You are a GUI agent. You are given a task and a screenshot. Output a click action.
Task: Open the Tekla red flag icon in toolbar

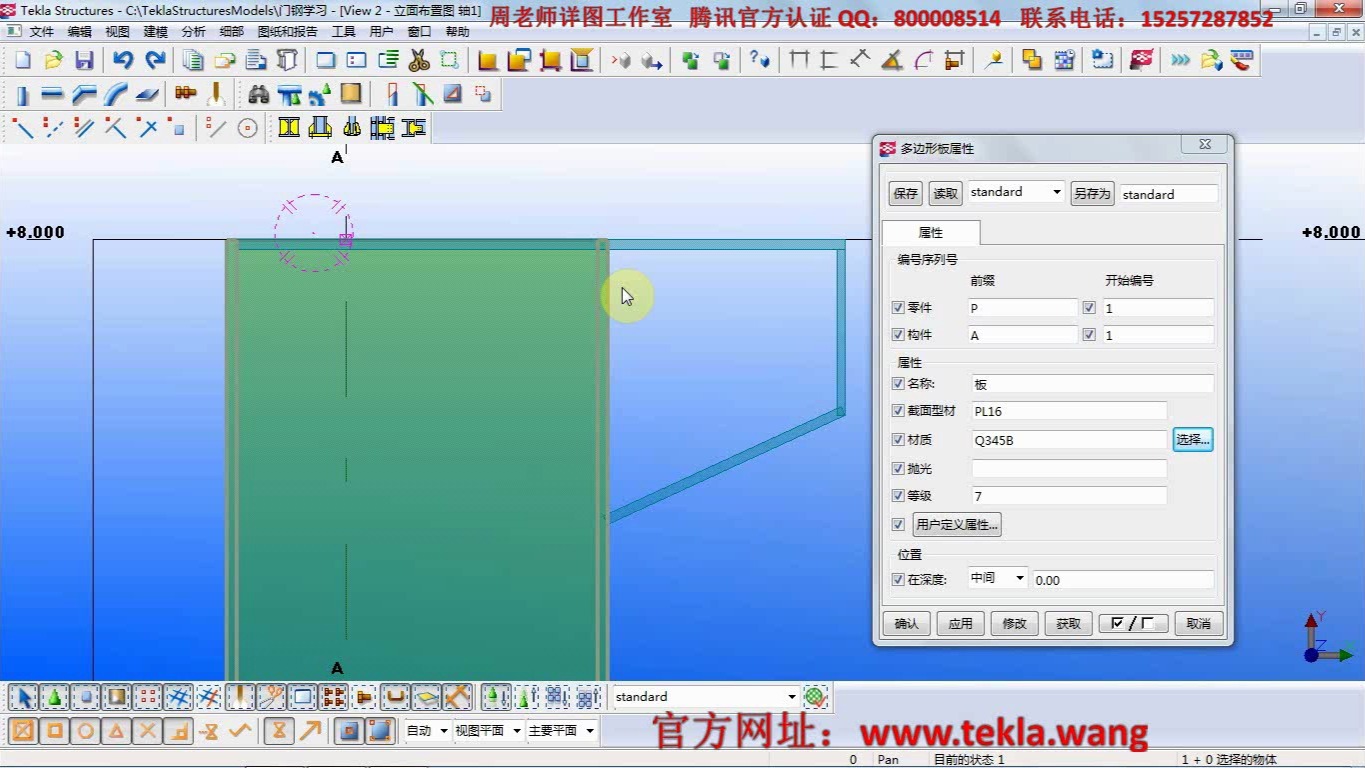(1141, 61)
